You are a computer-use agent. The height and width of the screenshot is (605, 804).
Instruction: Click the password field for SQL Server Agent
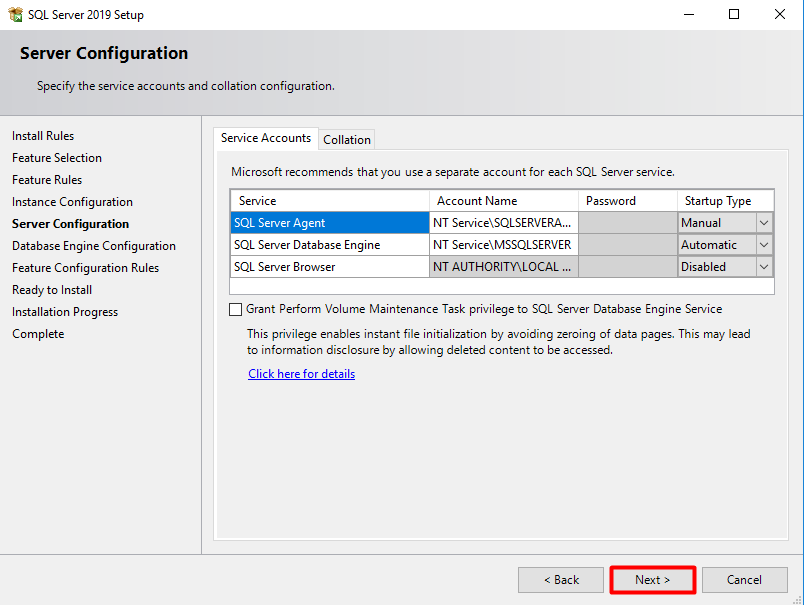[628, 223]
